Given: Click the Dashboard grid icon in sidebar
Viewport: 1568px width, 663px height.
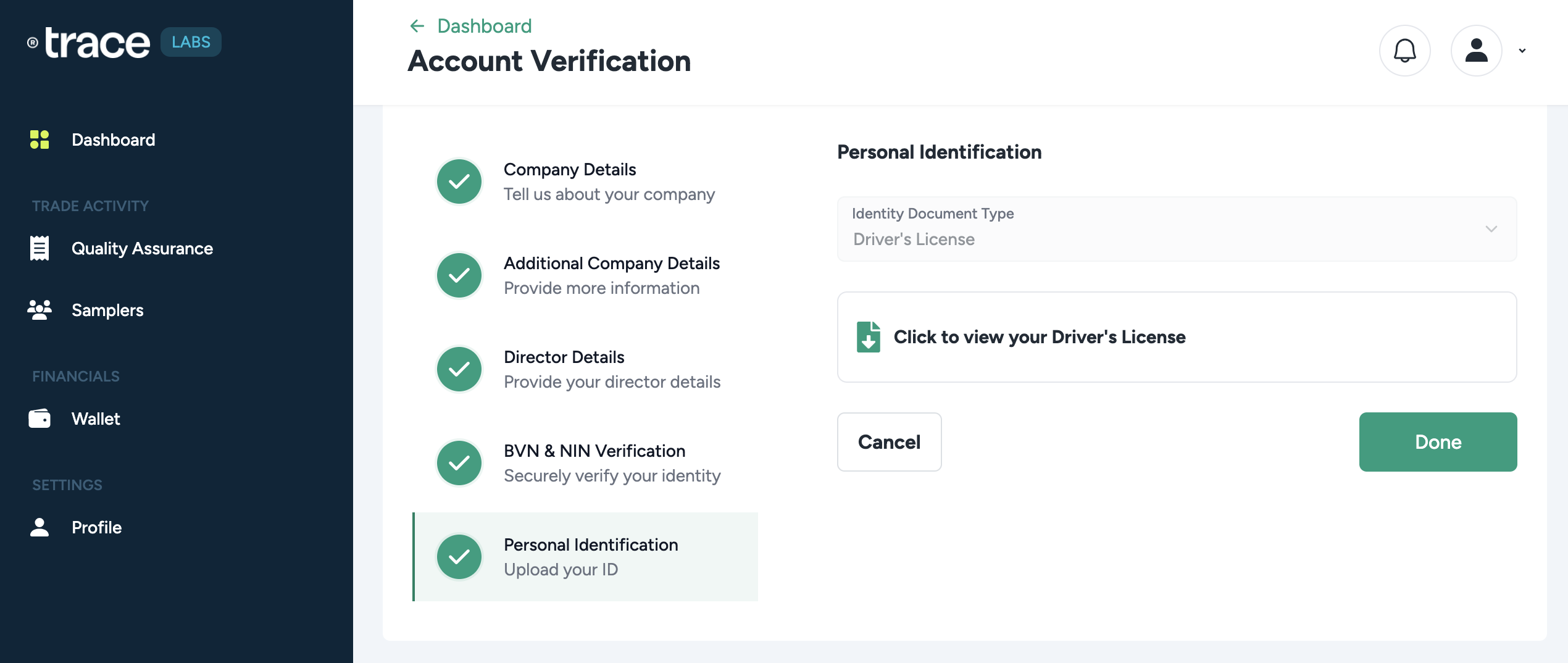Looking at the screenshot, I should (40, 140).
